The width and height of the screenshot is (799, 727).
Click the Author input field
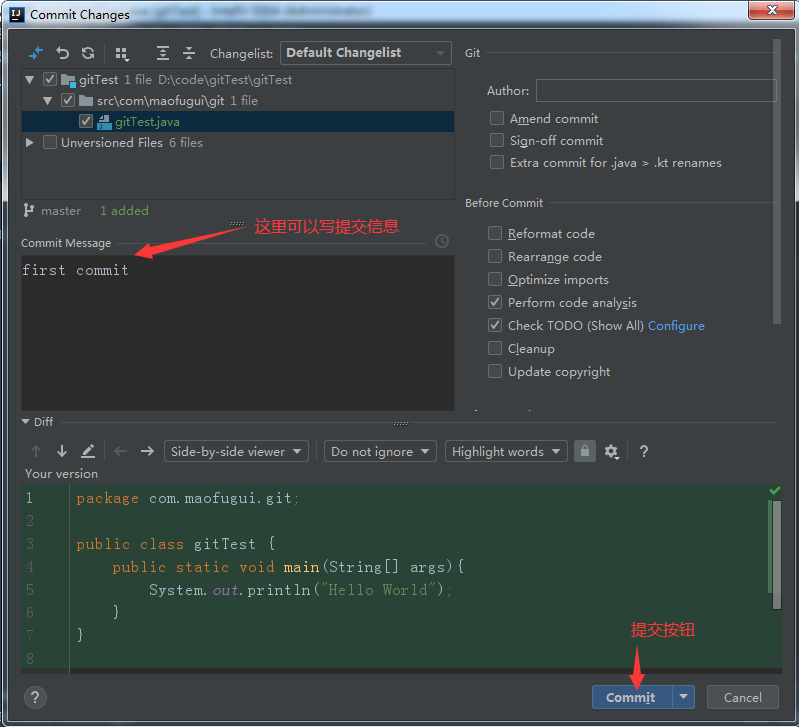coord(656,91)
